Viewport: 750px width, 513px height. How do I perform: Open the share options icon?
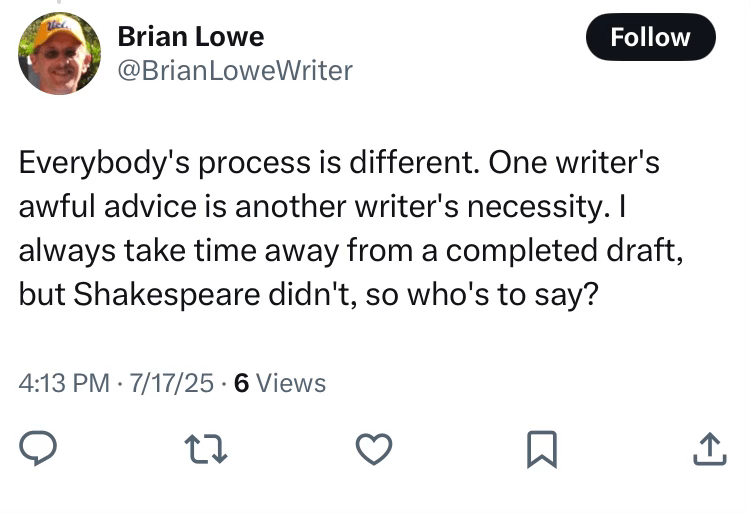click(x=707, y=450)
